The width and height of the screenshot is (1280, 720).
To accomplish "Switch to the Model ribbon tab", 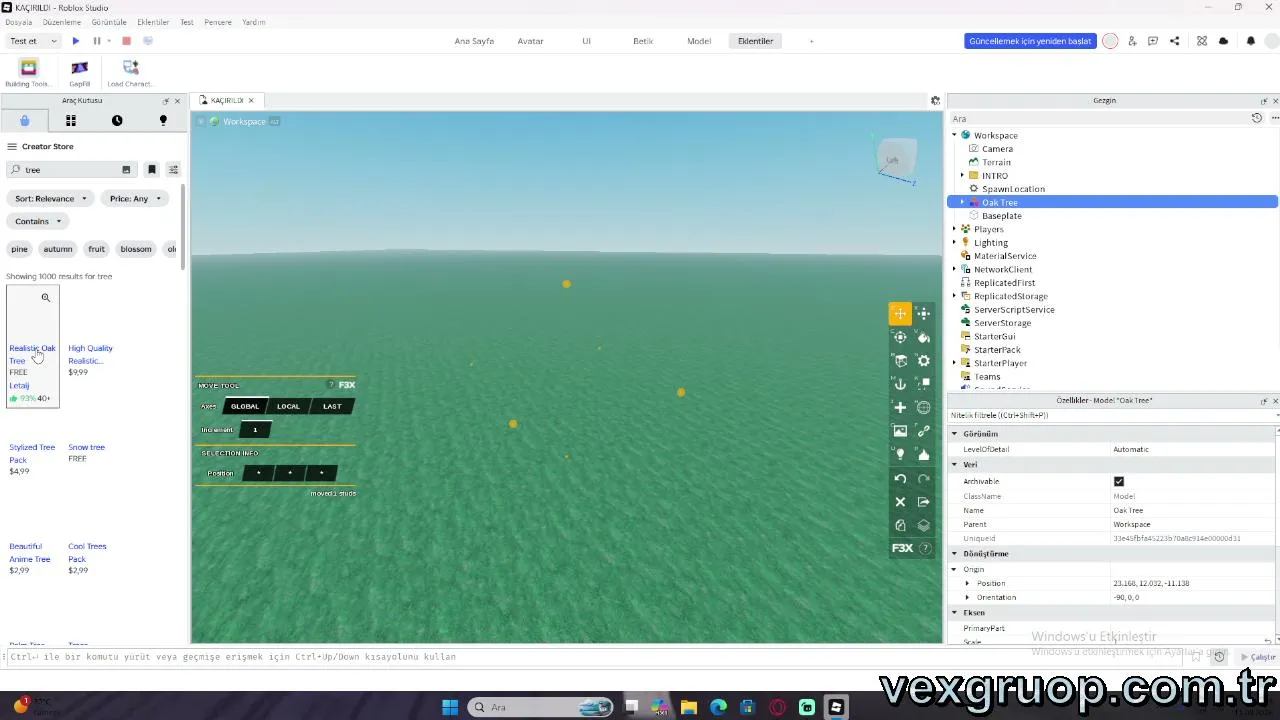I will tap(699, 41).
